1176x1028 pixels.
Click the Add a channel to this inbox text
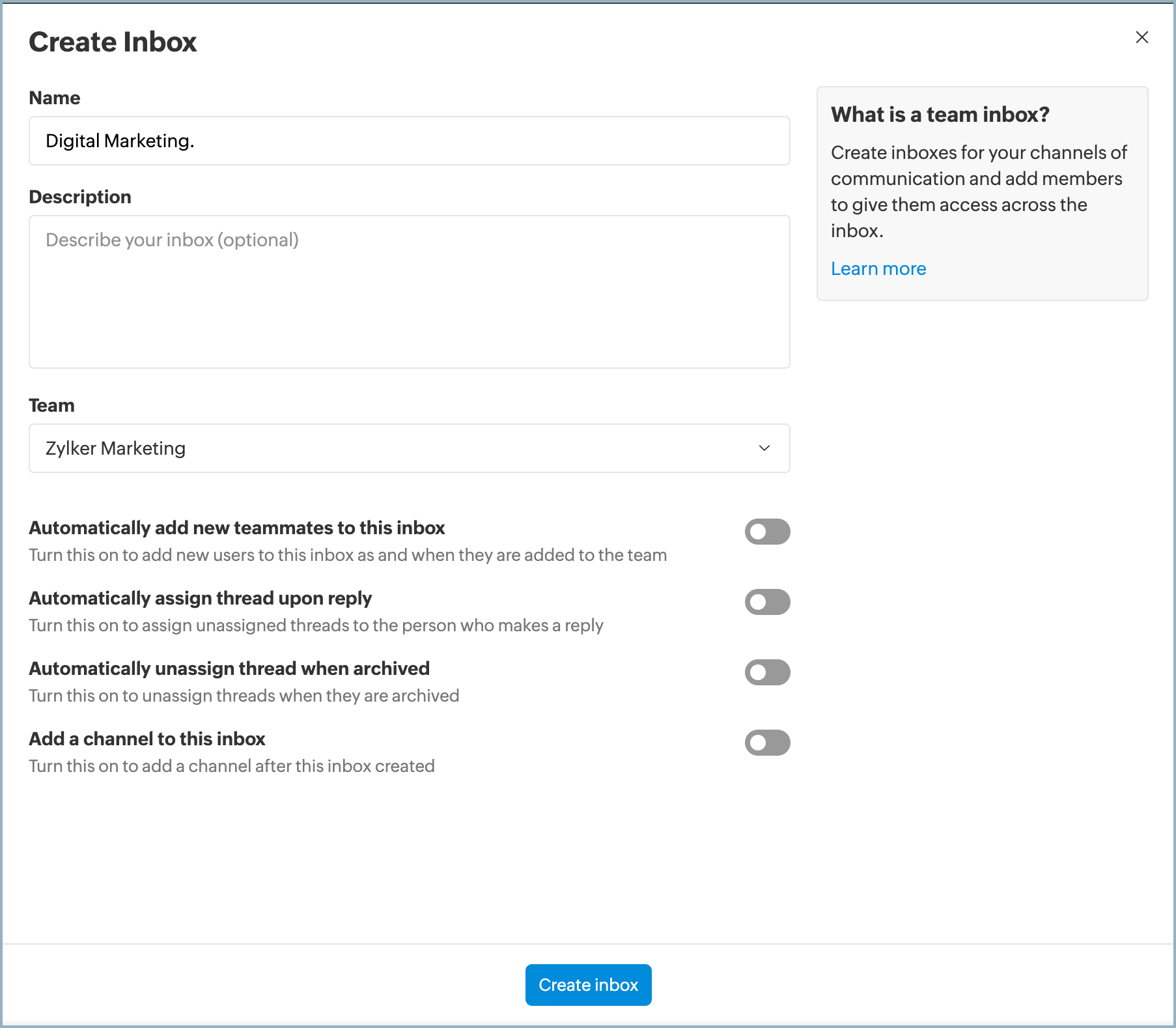[x=147, y=739]
